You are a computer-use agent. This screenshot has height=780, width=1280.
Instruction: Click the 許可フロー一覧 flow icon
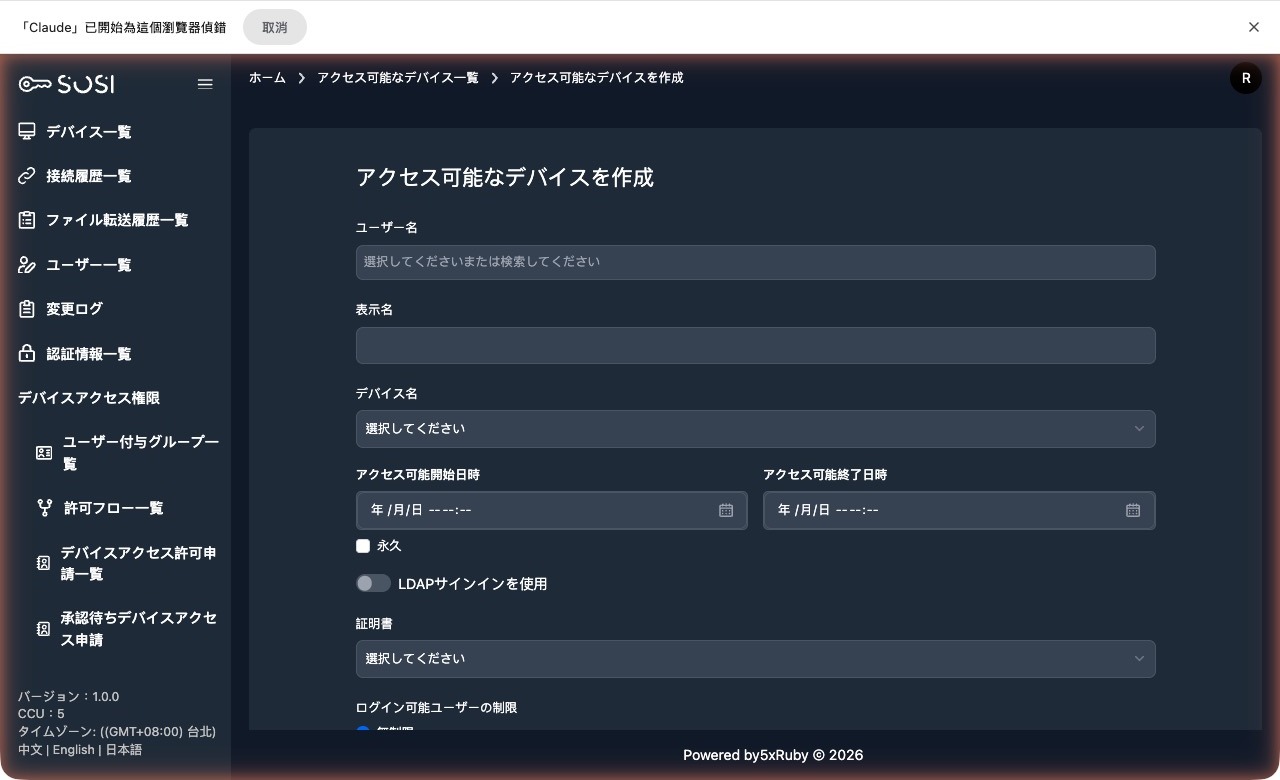(x=44, y=507)
